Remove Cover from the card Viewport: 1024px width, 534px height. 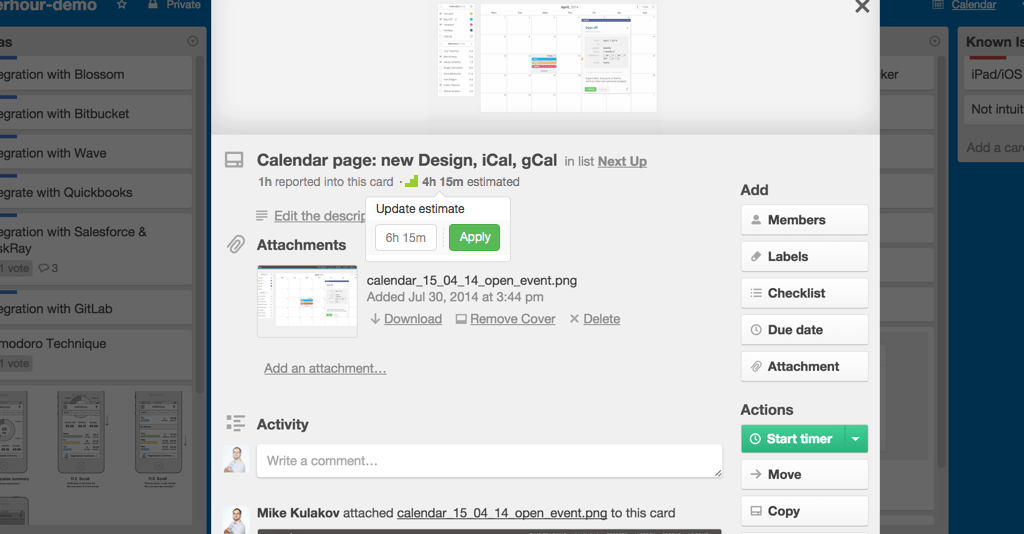[513, 319]
